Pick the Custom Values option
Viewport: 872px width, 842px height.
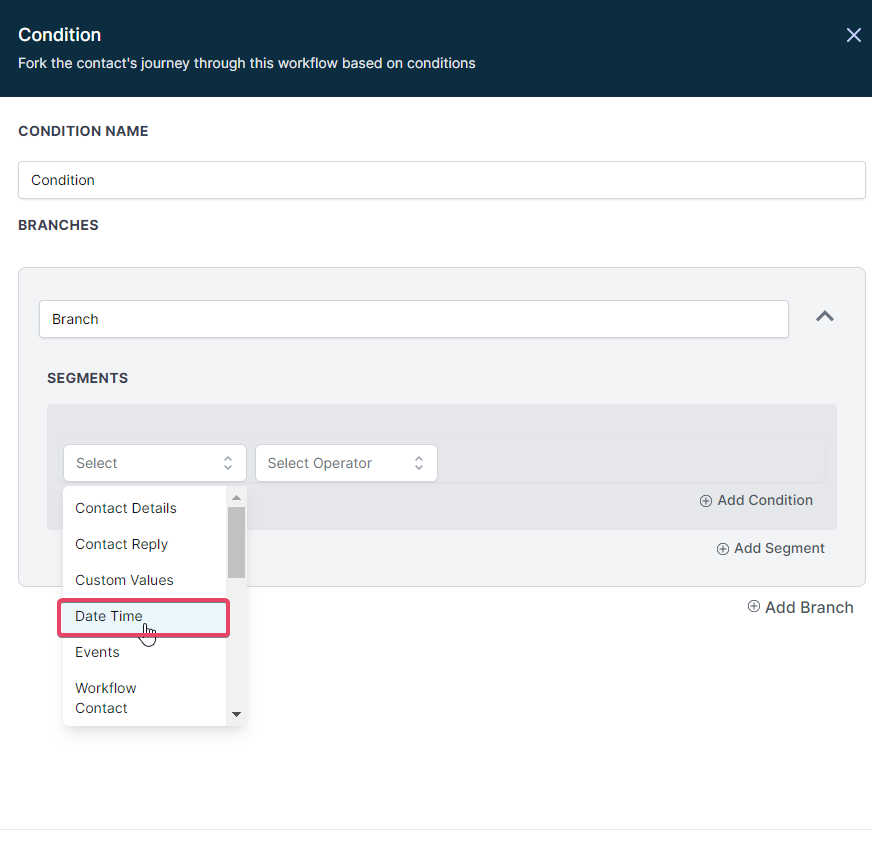[x=124, y=580]
